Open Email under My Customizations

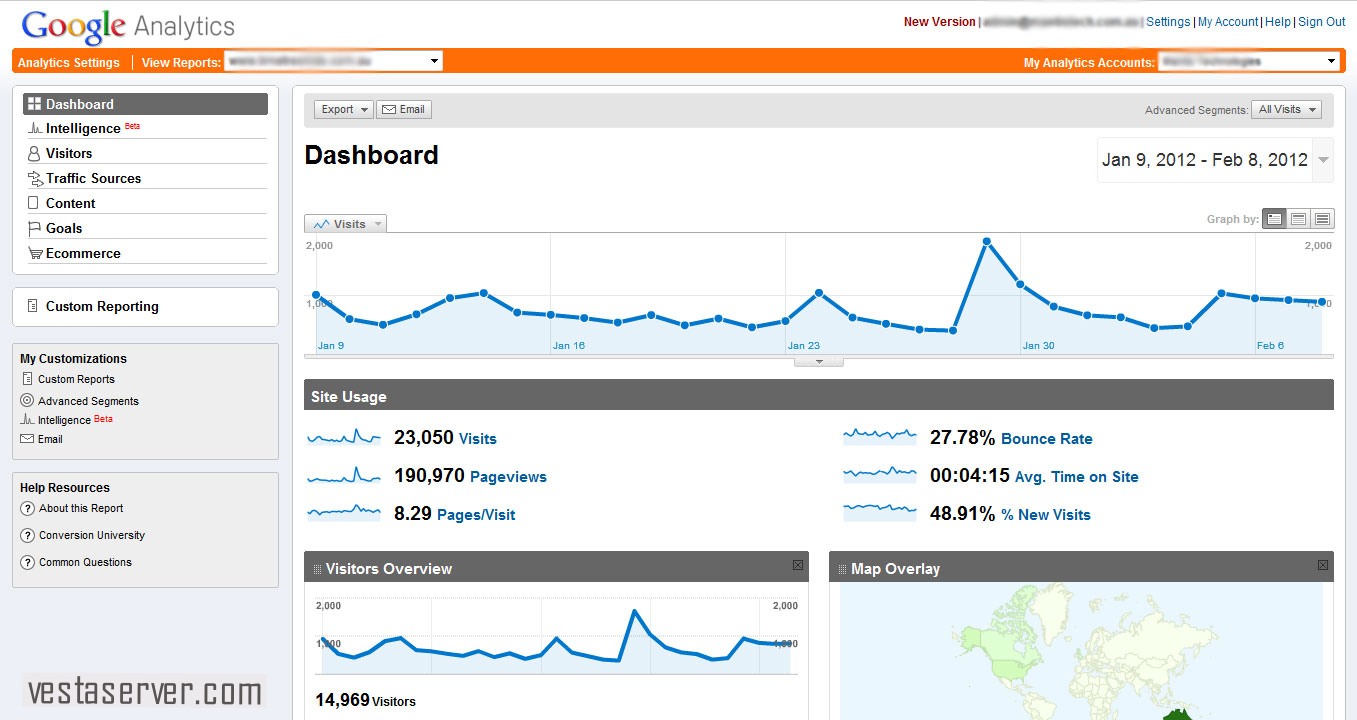point(50,439)
